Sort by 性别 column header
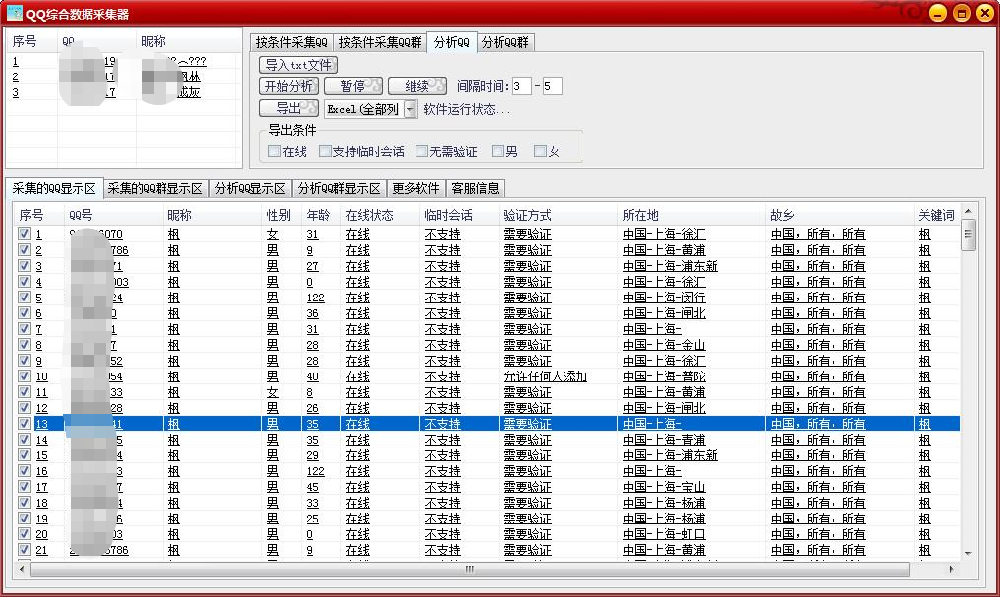The width and height of the screenshot is (1000, 597). [x=281, y=216]
